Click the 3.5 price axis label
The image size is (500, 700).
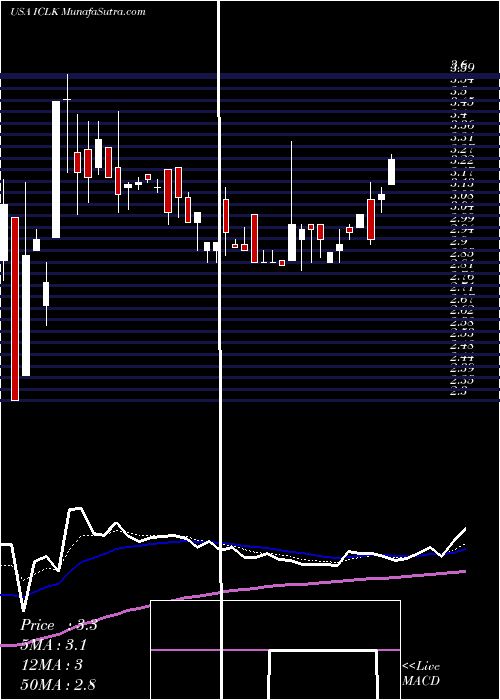pos(459,91)
